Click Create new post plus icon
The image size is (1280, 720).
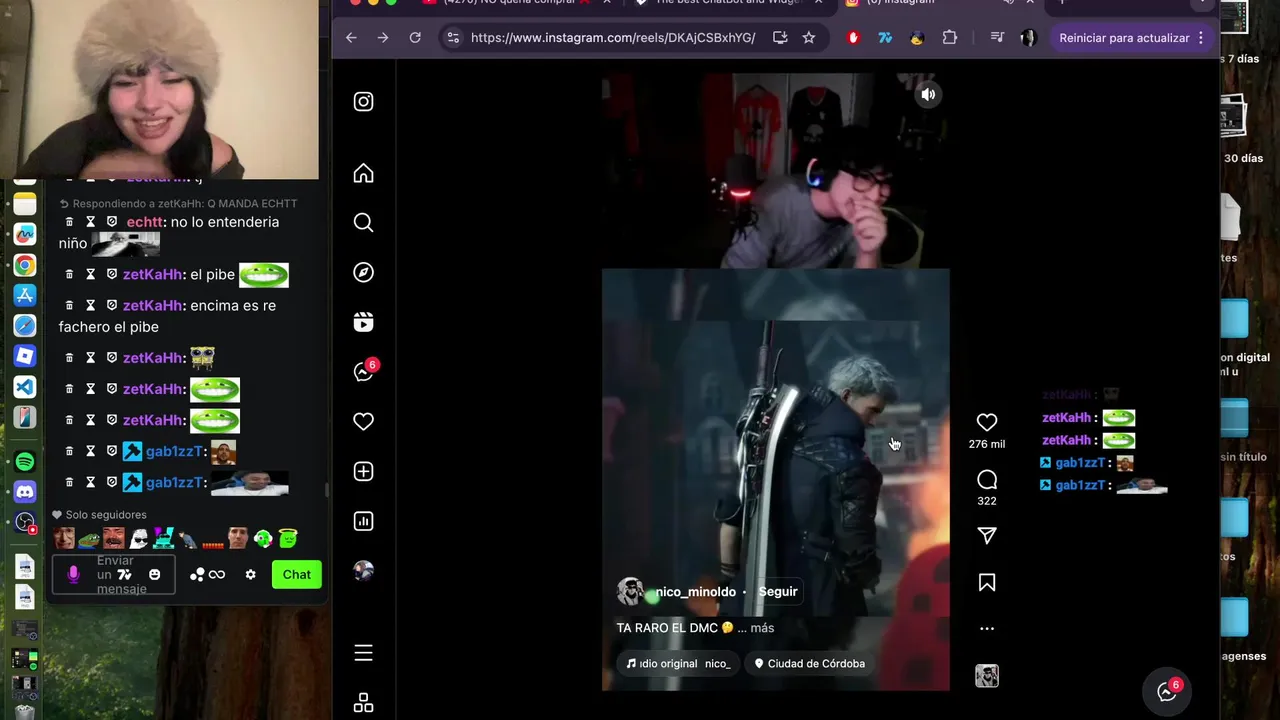point(363,471)
